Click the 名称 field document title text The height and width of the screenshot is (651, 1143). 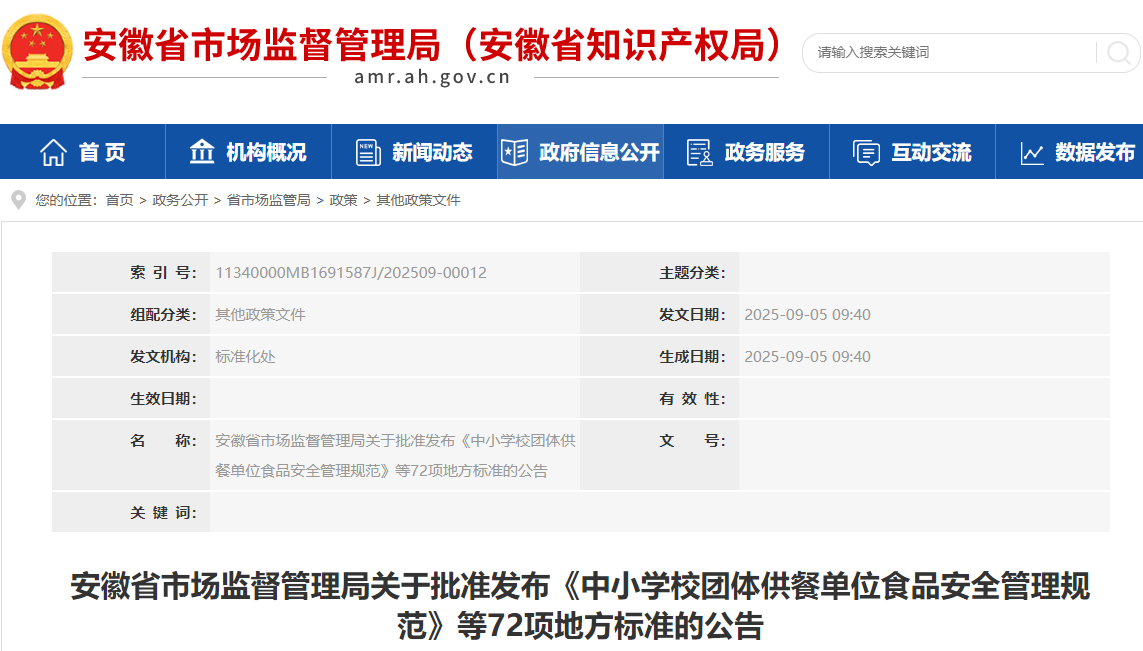tap(394, 456)
